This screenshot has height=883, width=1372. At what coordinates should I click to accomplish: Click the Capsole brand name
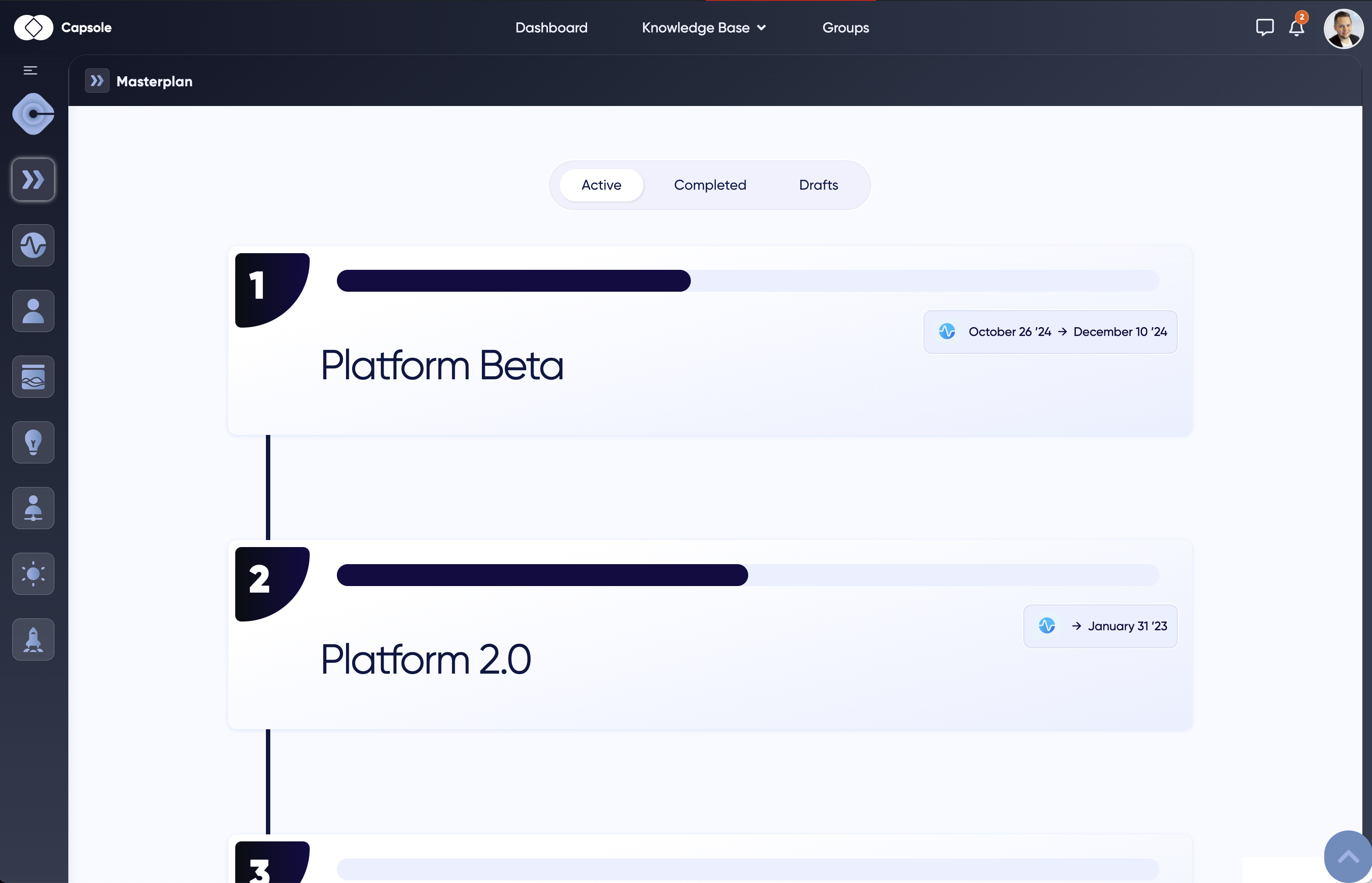(x=87, y=28)
